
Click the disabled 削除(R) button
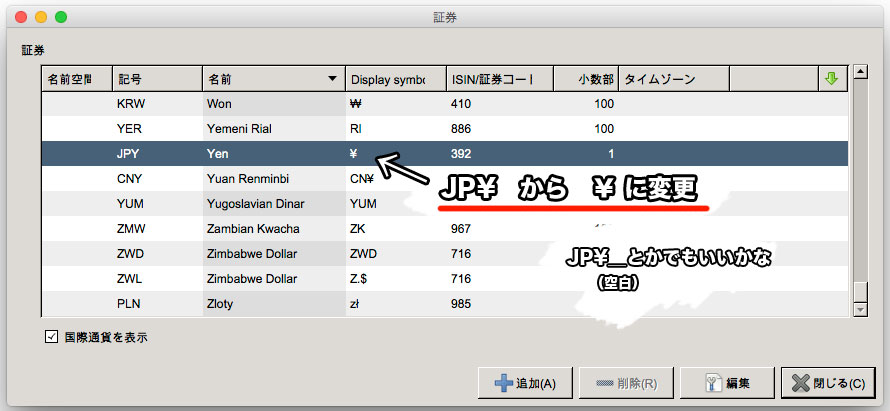coord(625,382)
